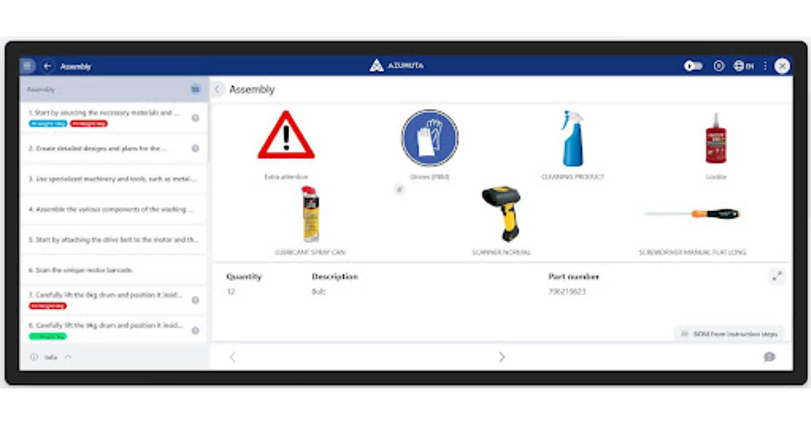Click BOM from instruction steps button
The height and width of the screenshot is (425, 811).
pos(729,333)
